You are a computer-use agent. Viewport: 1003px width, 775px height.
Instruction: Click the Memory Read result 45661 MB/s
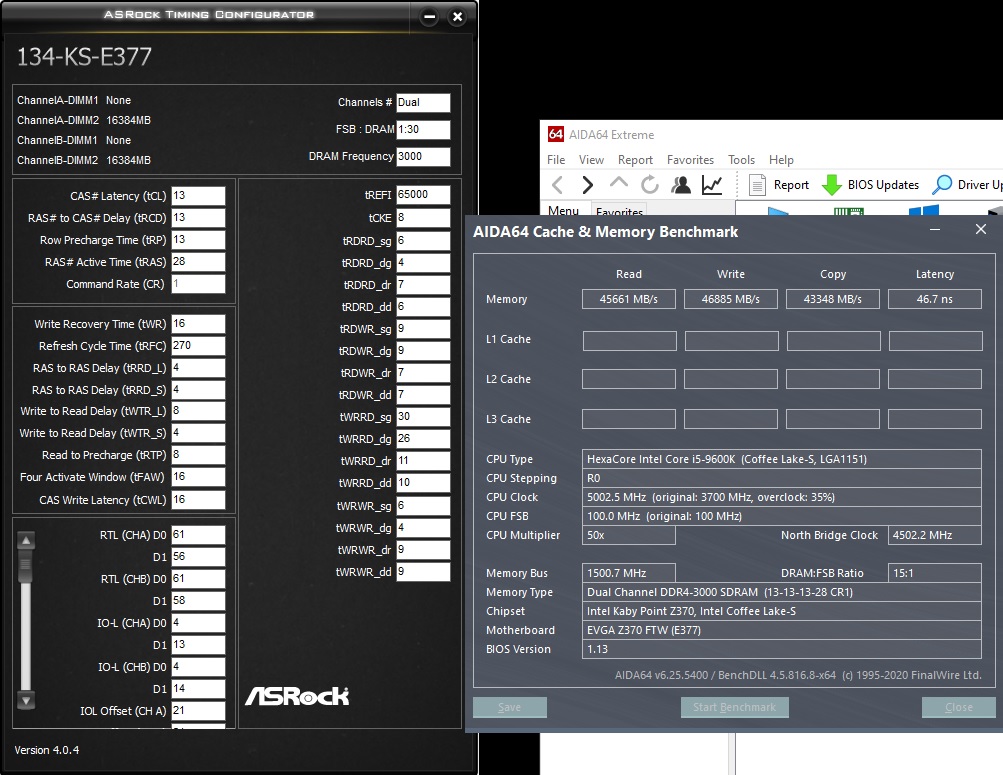click(x=629, y=299)
